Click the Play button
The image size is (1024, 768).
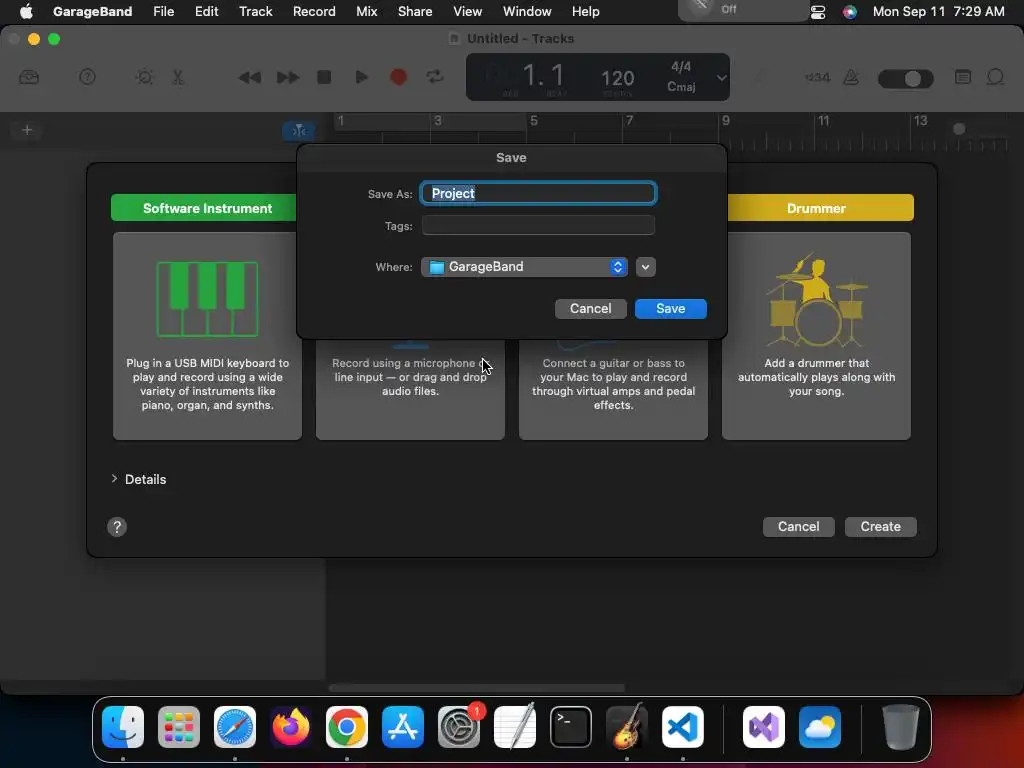pyautogui.click(x=360, y=77)
